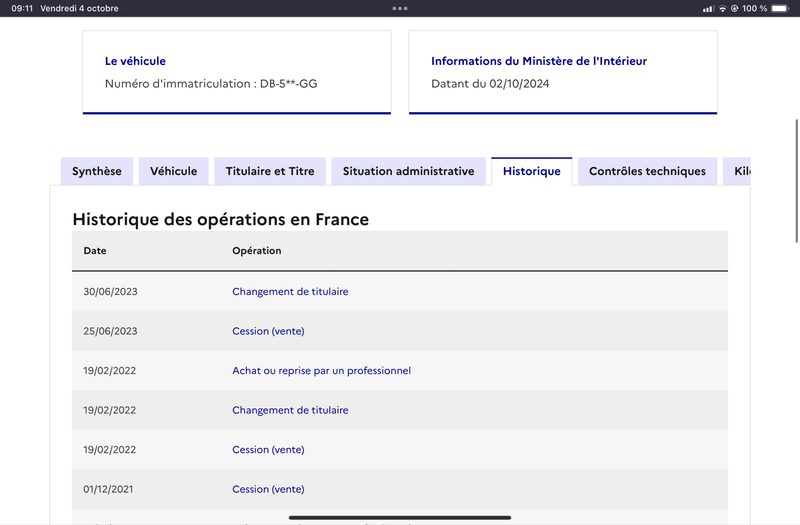
Task: Tap the home indicator bar at bottom
Action: [x=400, y=517]
